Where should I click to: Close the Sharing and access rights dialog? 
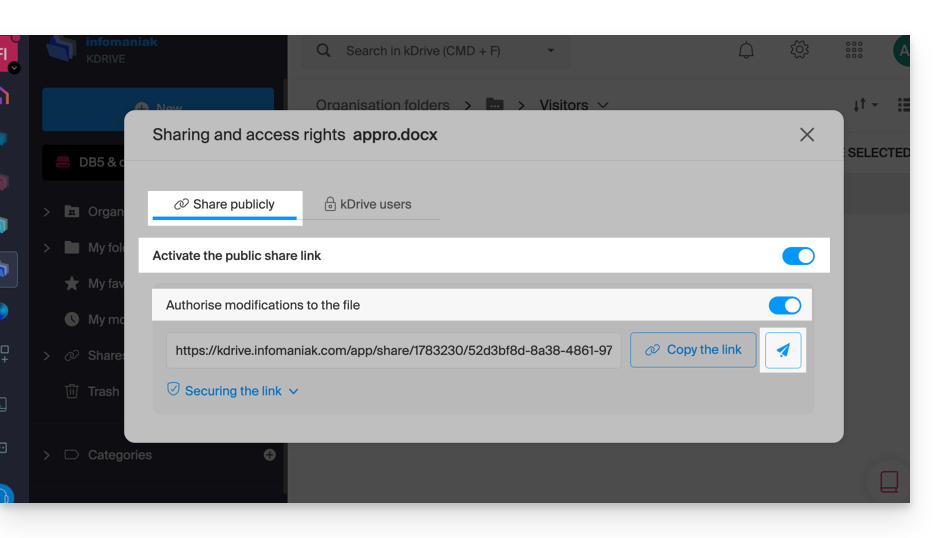(807, 134)
